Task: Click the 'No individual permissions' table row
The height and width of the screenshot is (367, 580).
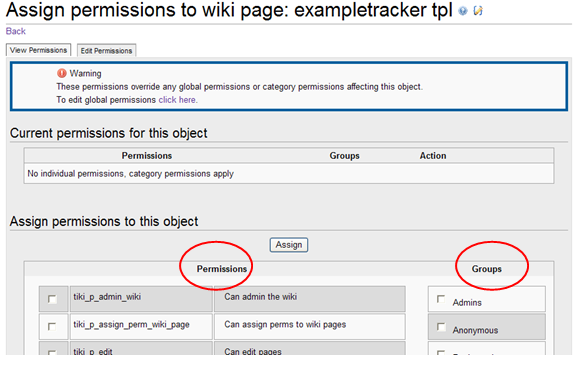Action: point(289,174)
